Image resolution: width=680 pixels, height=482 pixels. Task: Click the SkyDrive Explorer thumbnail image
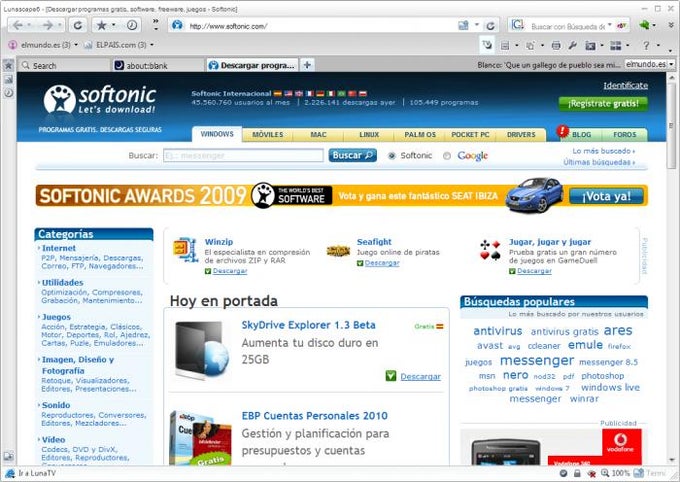pos(202,351)
